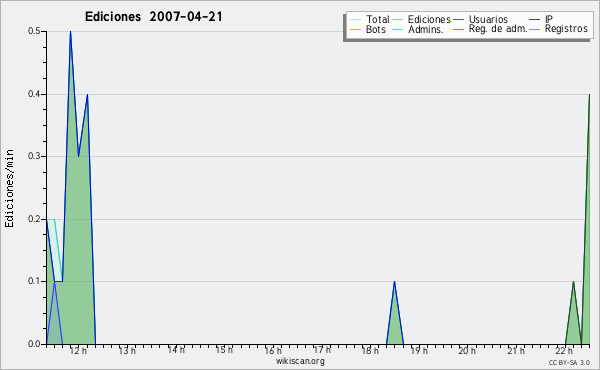600x370 pixels.
Task: Click the '0.3' y-axis value
Action: tap(34, 156)
